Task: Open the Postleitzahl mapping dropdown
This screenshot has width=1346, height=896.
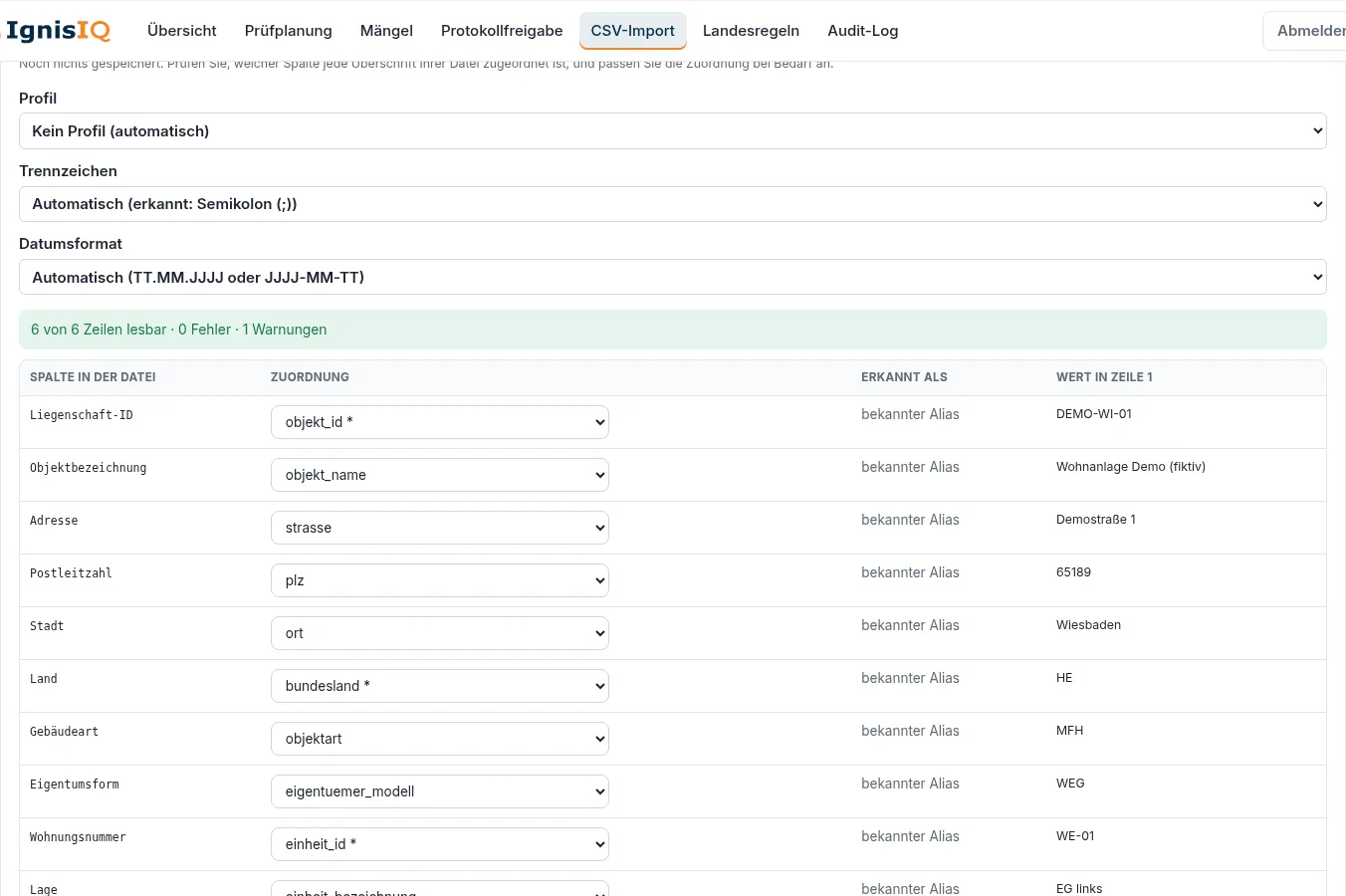Action: point(440,580)
